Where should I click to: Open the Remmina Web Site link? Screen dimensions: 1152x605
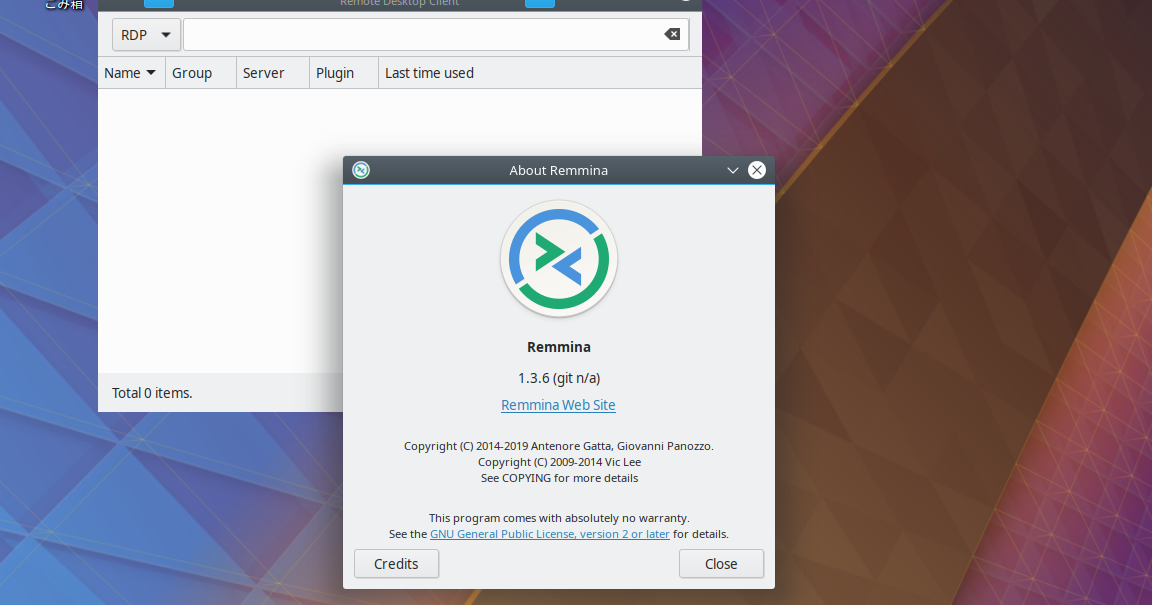[558, 405]
